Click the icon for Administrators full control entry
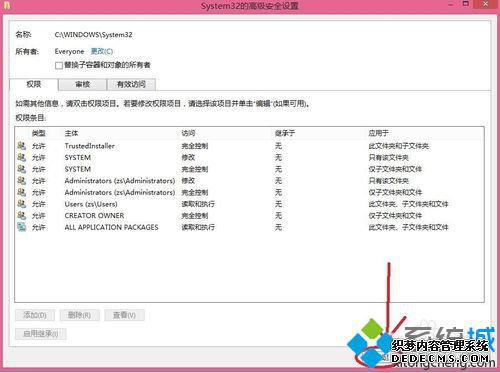The image size is (500, 373). tap(22, 192)
